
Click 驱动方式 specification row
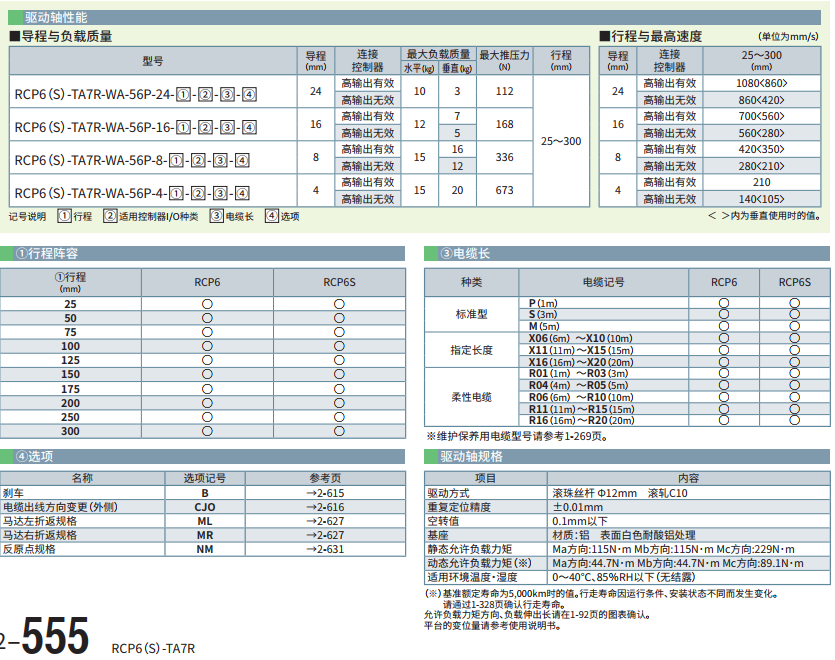(627, 493)
